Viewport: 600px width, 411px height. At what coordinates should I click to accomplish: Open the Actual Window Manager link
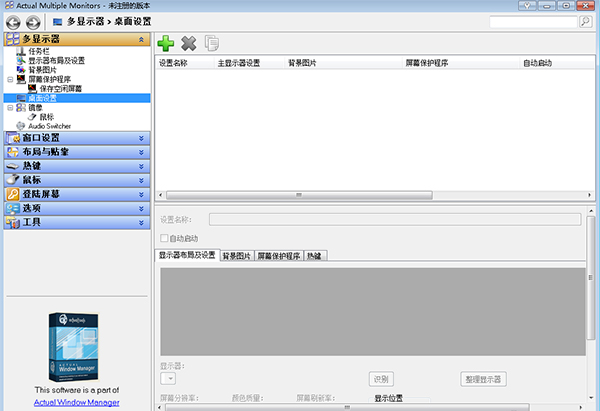coord(77,402)
